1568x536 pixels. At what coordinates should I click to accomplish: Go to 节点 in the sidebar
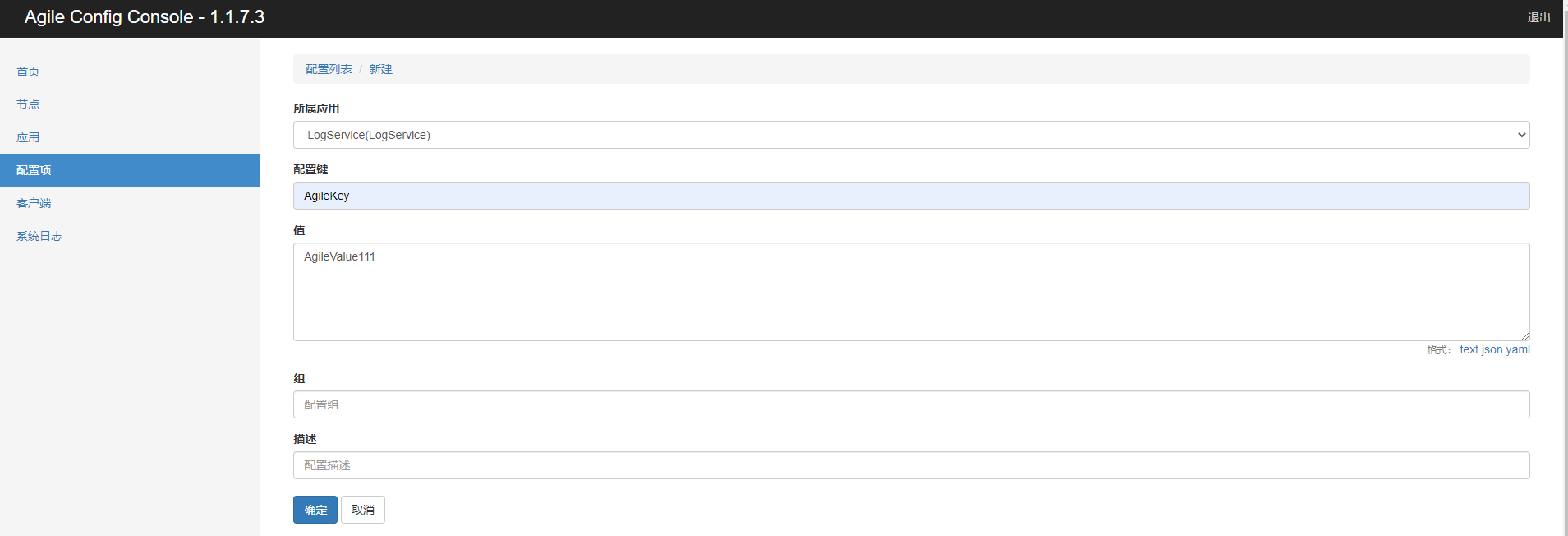pyautogui.click(x=28, y=104)
